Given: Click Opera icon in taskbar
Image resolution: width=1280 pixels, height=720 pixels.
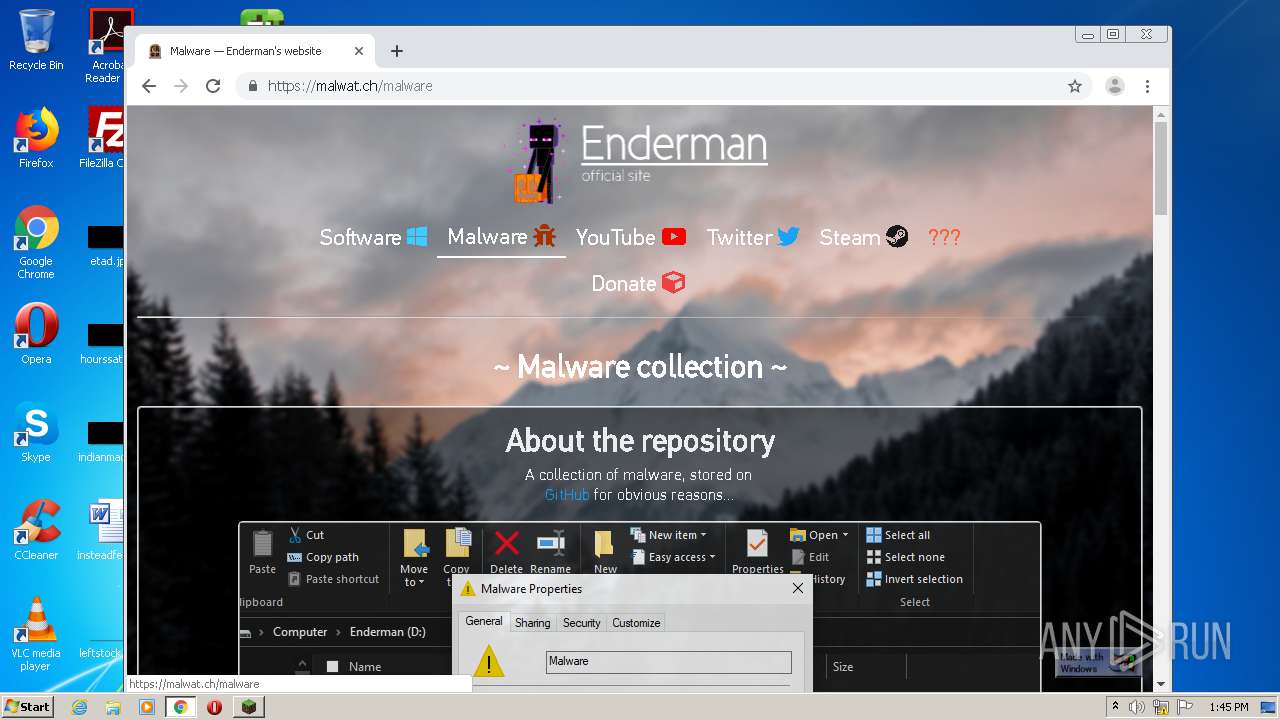Looking at the screenshot, I should click(x=214, y=707).
